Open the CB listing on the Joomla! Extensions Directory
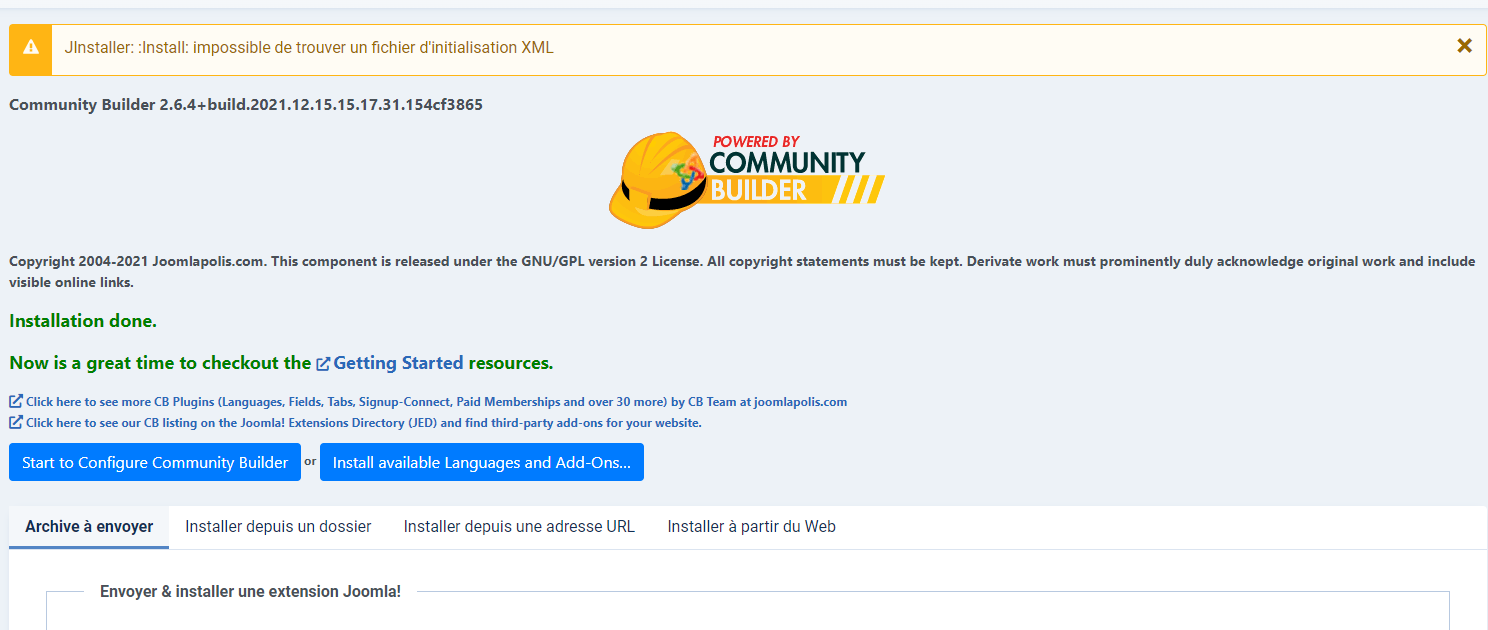The height and width of the screenshot is (630, 1488). pos(364,423)
